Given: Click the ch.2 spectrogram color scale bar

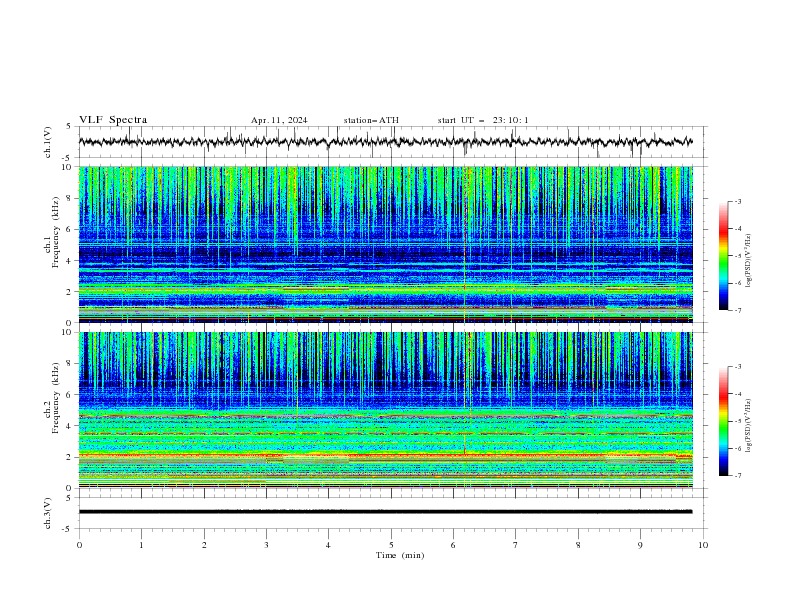Looking at the screenshot, I should [x=723, y=421].
